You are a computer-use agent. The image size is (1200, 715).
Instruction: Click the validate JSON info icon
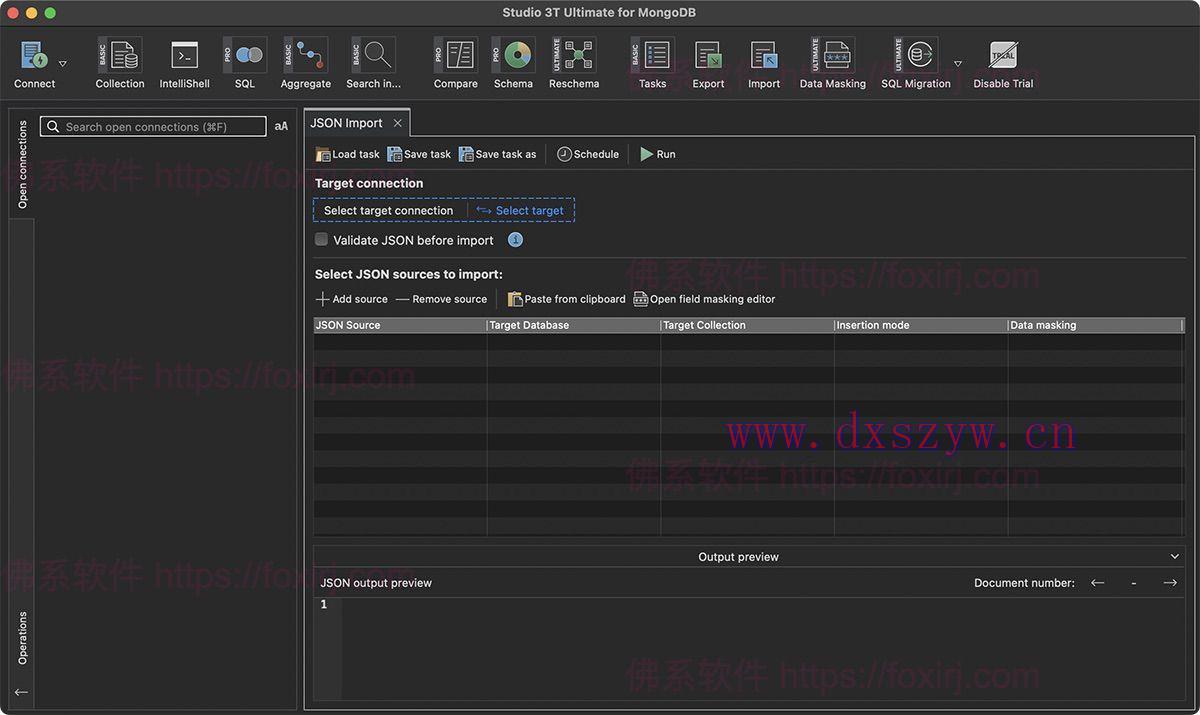(515, 240)
